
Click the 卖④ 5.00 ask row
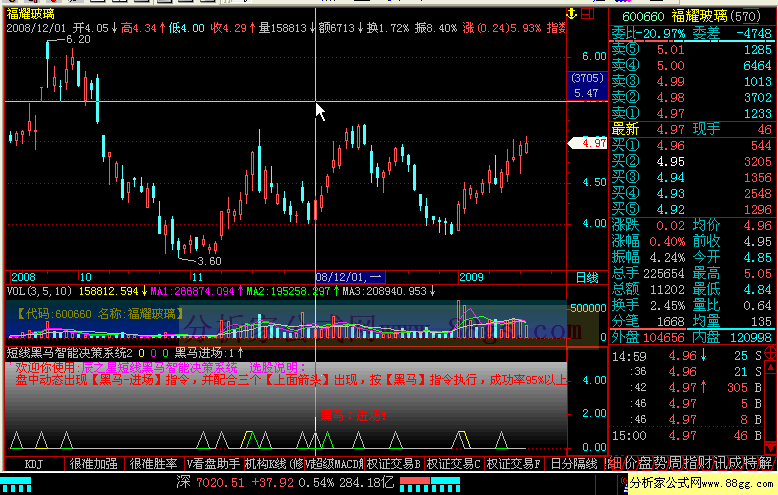tap(692, 65)
